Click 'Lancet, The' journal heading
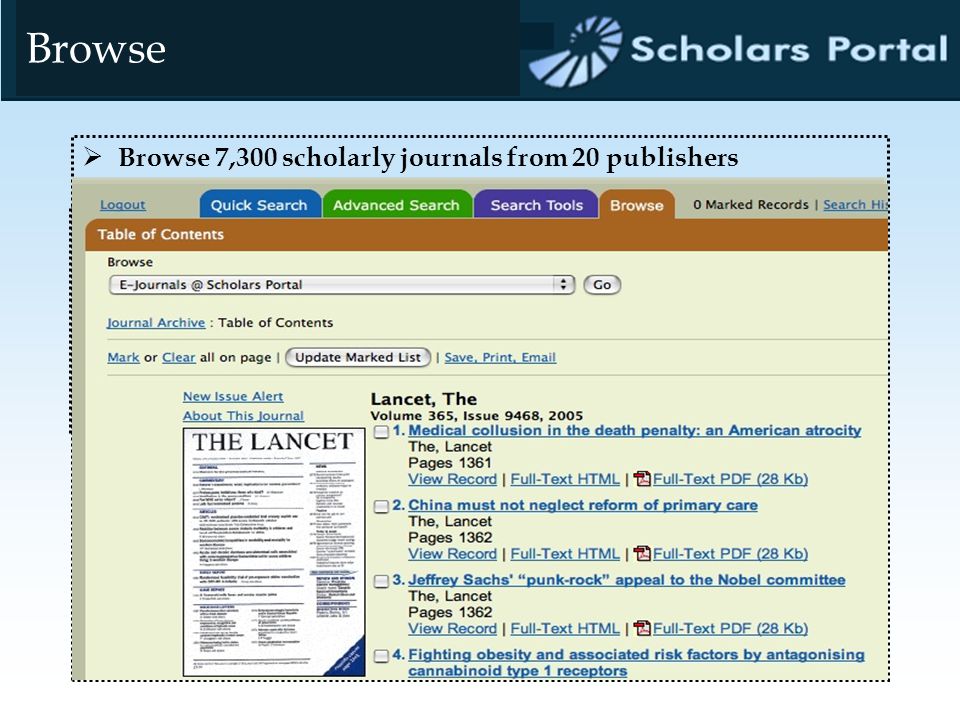Image resolution: width=960 pixels, height=720 pixels. (424, 399)
